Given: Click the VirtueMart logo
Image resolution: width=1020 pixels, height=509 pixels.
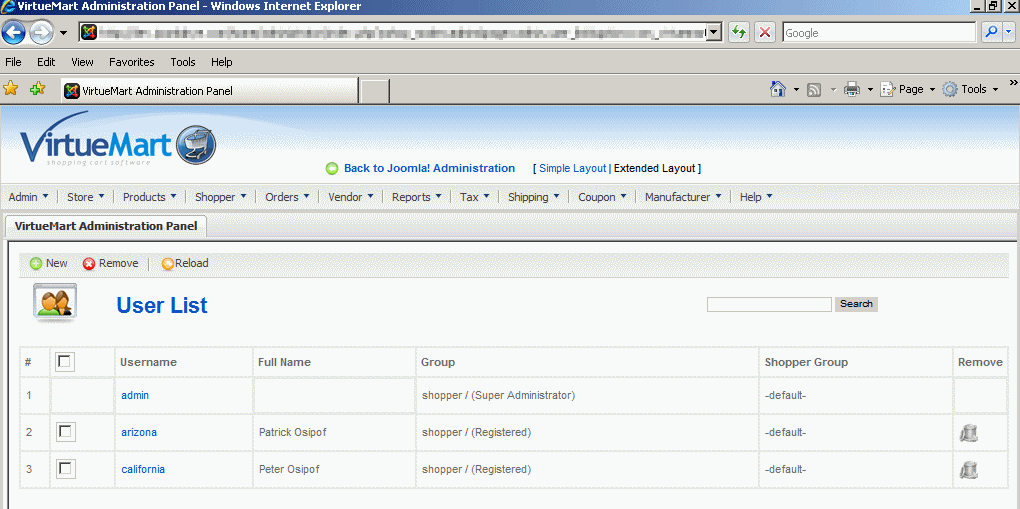Looking at the screenshot, I should tap(118, 139).
